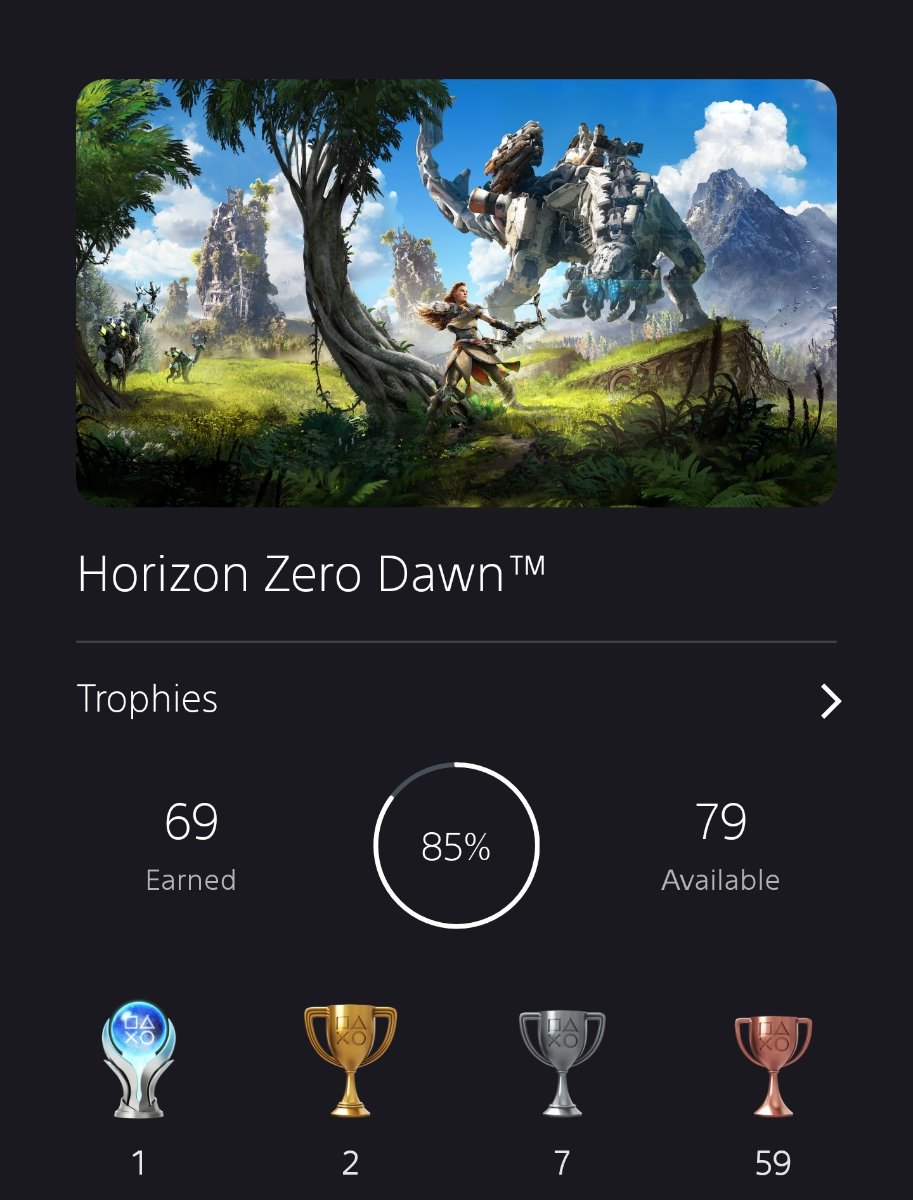Select the bronze trophy count 59
Screen dimensions: 913x1200
[773, 1163]
